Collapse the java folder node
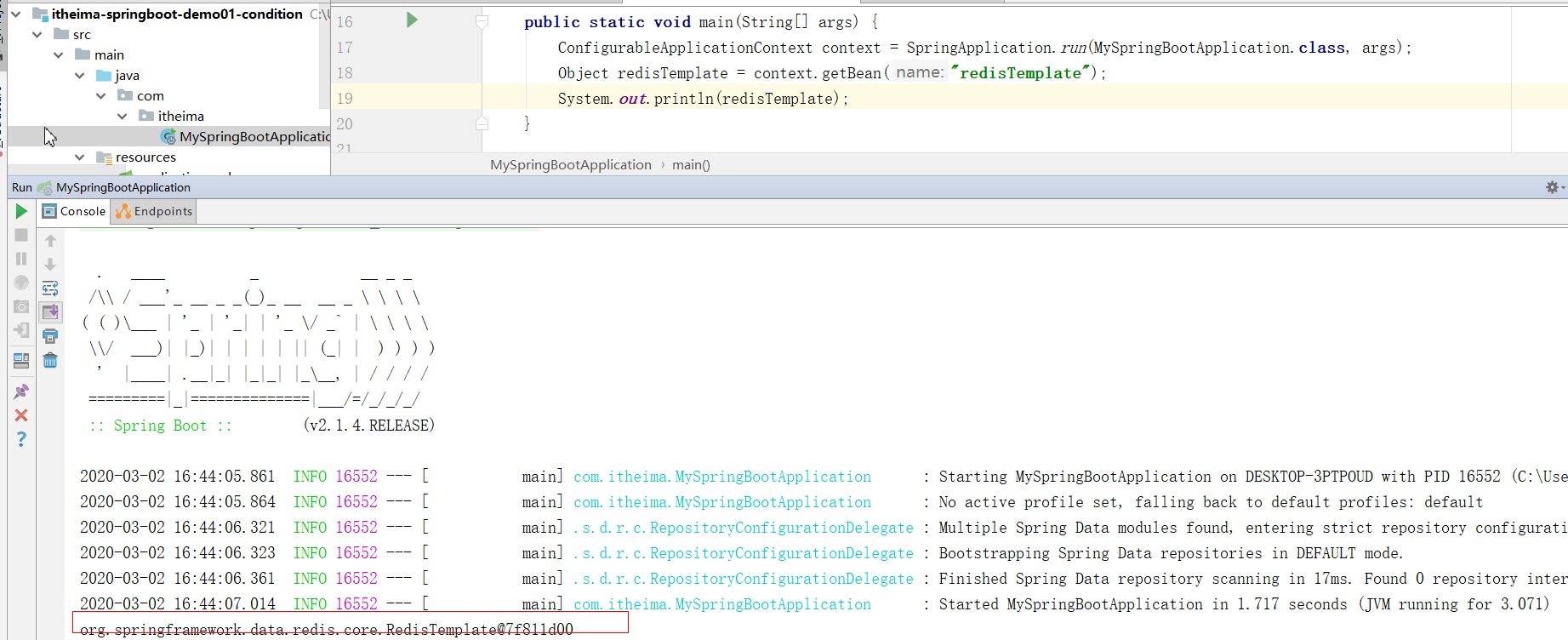This screenshot has width=1568, height=640. click(80, 76)
